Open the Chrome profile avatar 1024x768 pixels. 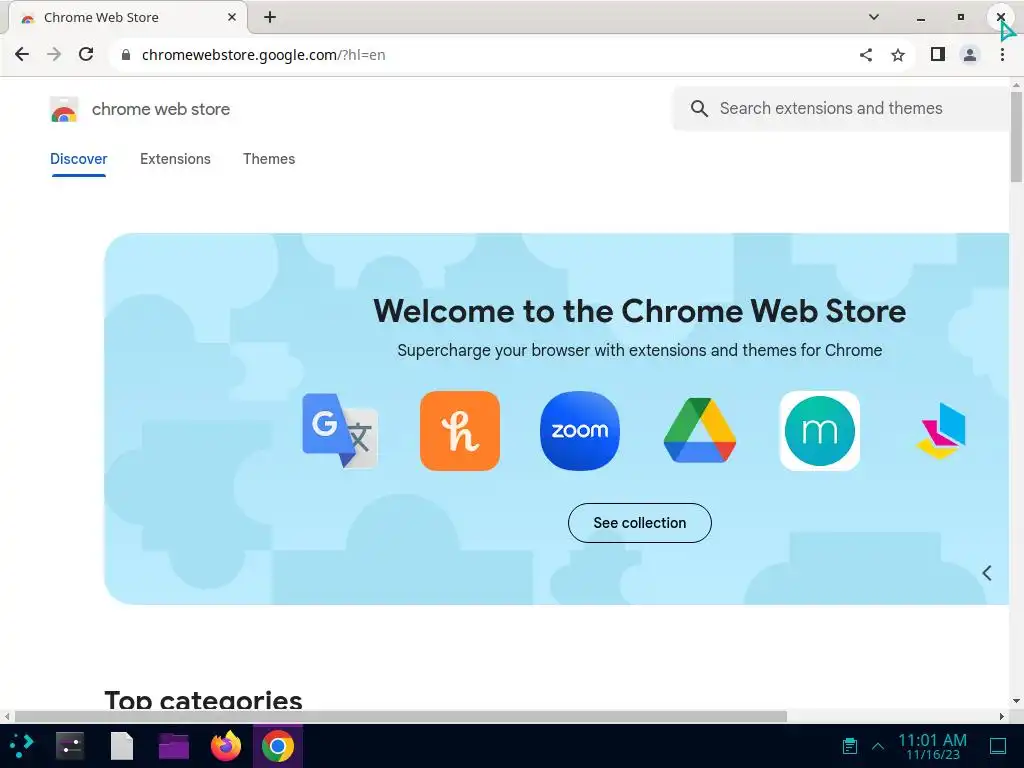pyautogui.click(x=970, y=55)
